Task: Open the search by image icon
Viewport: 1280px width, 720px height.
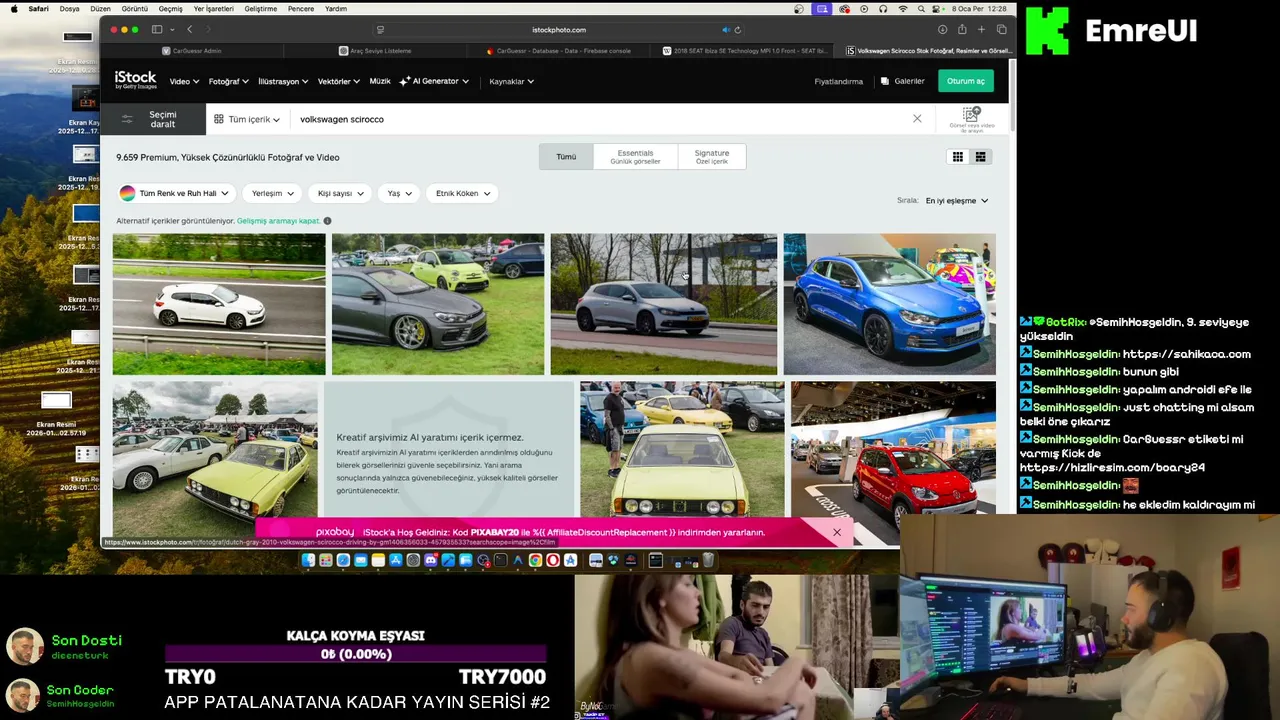Action: click(x=972, y=119)
